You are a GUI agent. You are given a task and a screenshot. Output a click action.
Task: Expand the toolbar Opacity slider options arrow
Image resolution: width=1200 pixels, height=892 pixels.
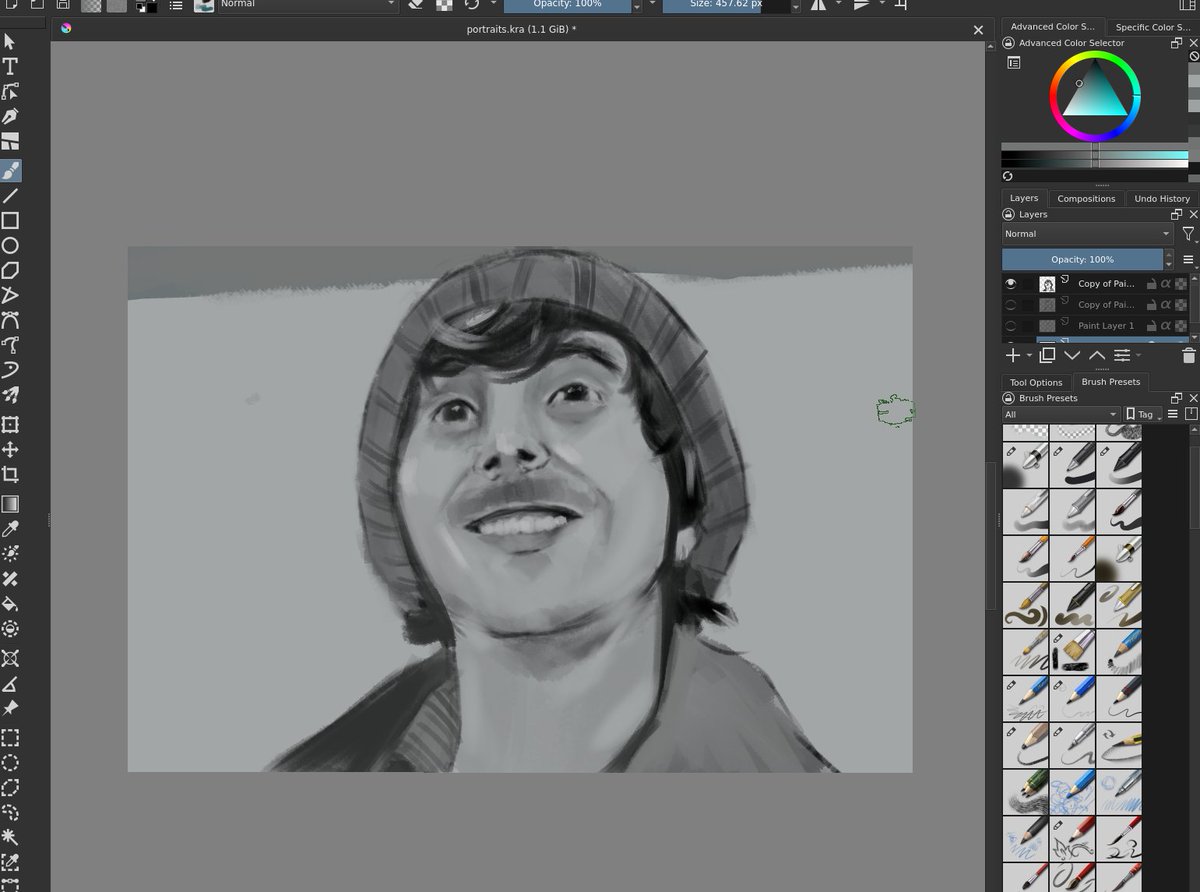click(636, 5)
